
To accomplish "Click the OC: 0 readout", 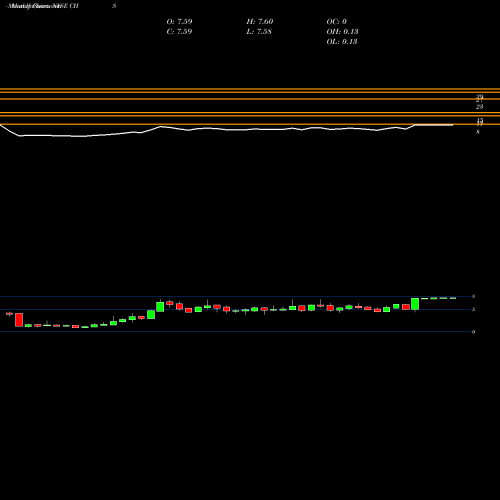I will [337, 22].
